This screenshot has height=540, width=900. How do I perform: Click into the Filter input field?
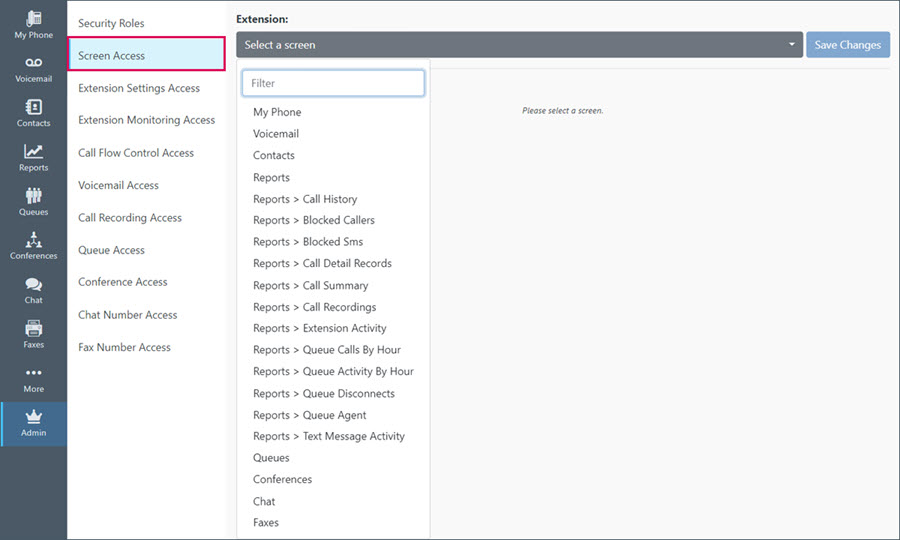click(x=333, y=83)
